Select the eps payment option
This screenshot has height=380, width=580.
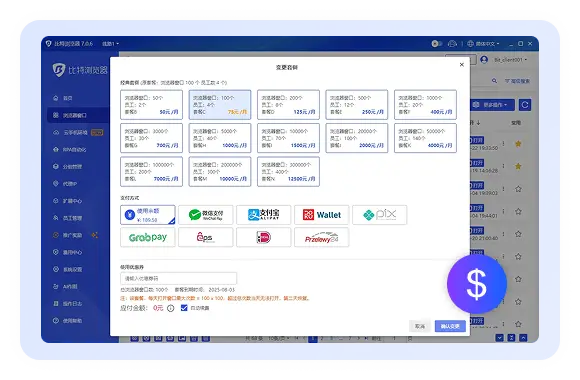tap(206, 237)
